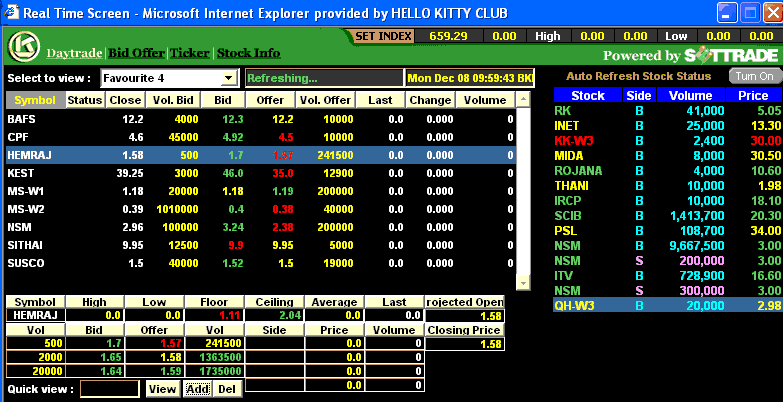Switch to the Ticker page
Screen dimensions: 783x402
point(190,53)
